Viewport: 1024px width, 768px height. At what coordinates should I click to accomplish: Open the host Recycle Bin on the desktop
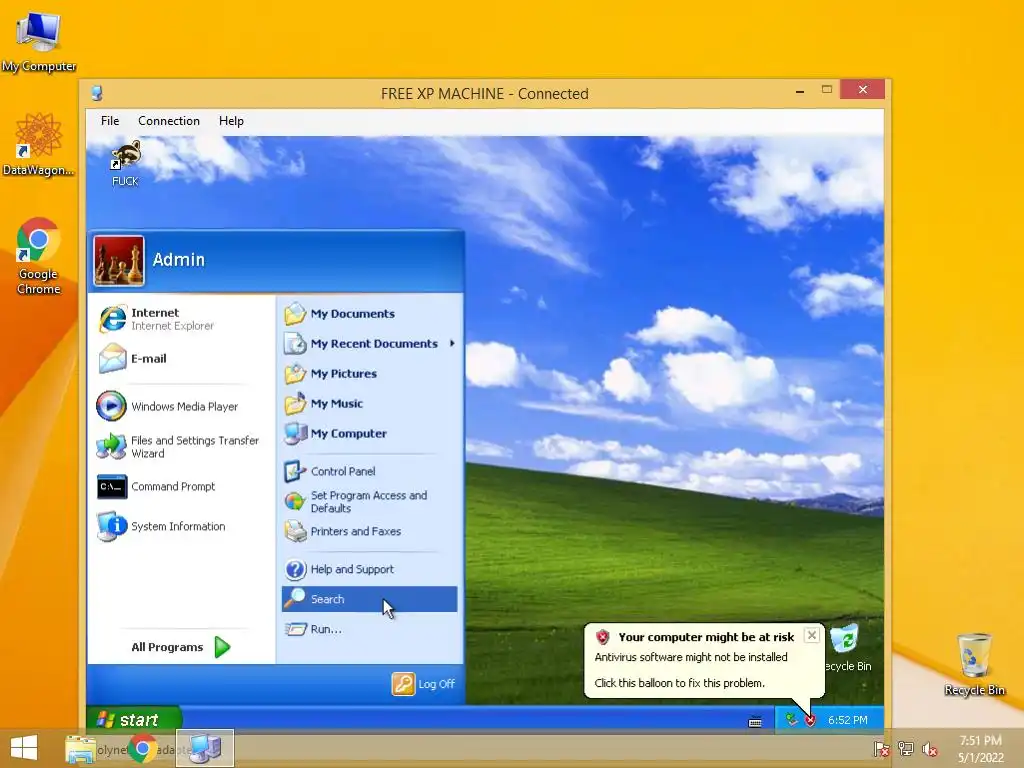(974, 664)
